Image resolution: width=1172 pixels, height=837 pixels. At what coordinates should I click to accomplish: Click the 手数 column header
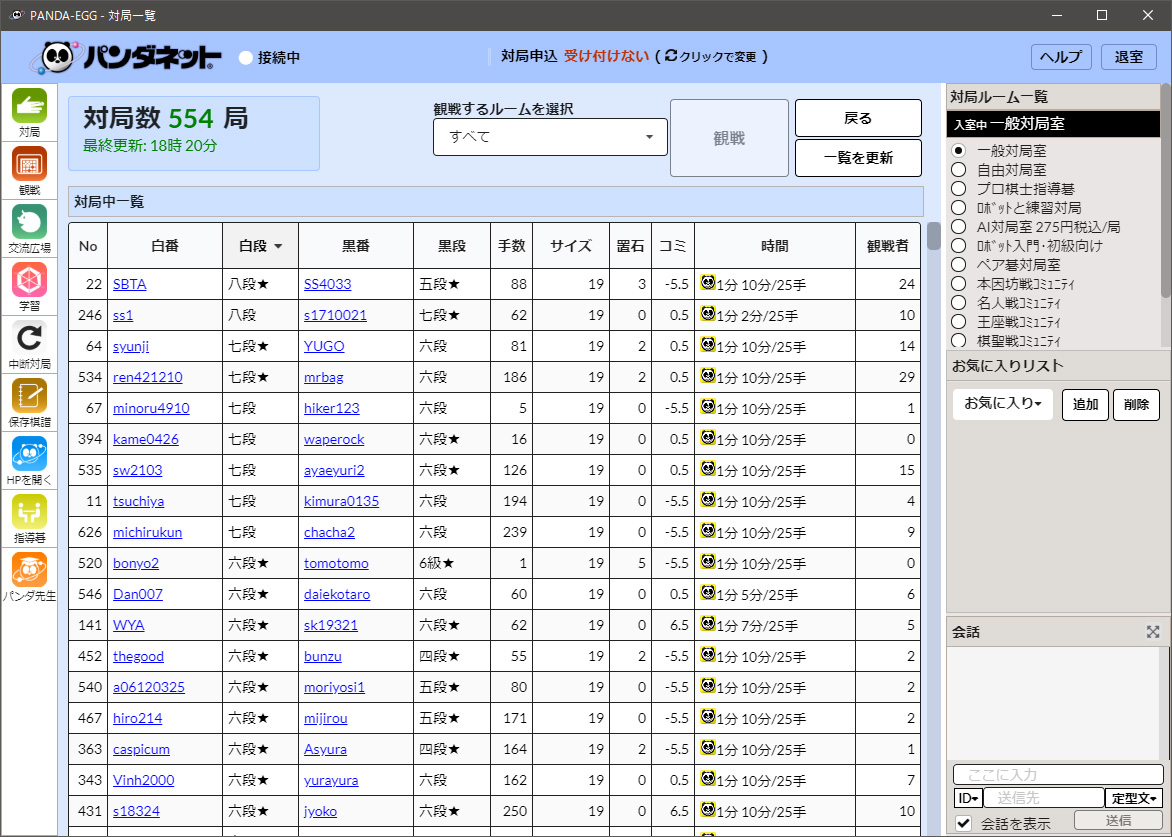[511, 246]
